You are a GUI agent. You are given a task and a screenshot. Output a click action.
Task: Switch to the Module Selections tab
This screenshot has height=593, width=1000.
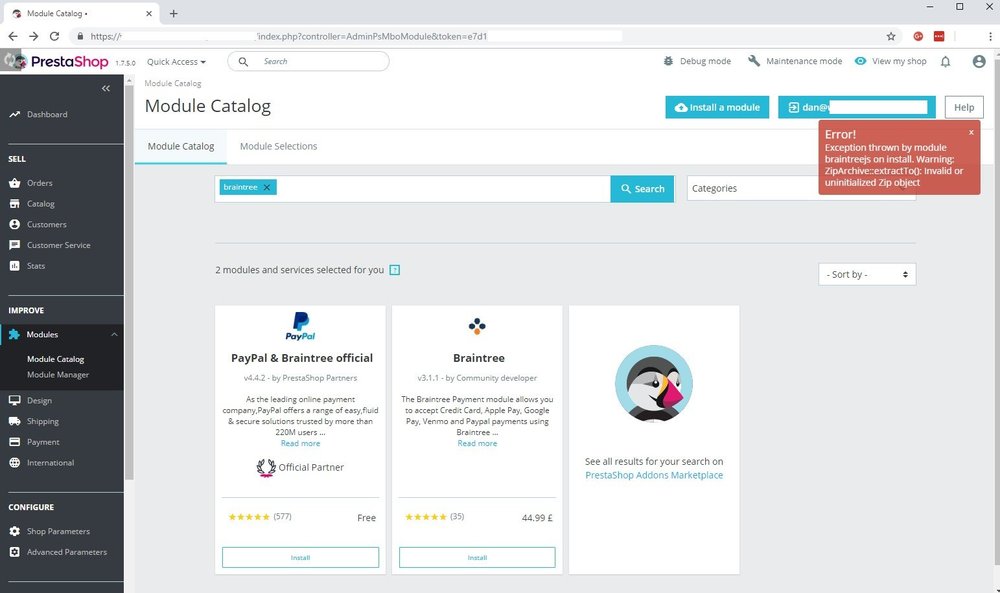(278, 146)
